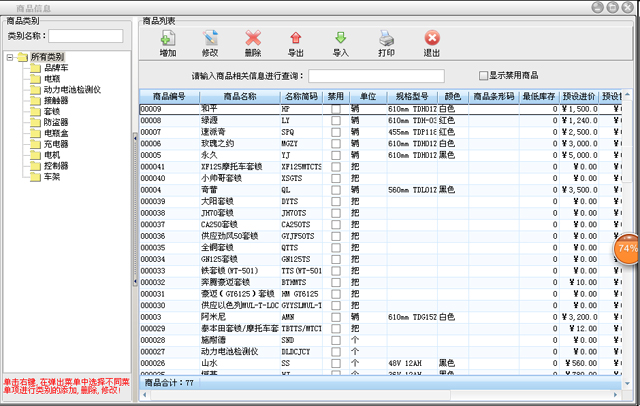Image resolution: width=640 pixels, height=406 pixels.
Task: Sort by the 商品名称 column header
Action: (240, 96)
